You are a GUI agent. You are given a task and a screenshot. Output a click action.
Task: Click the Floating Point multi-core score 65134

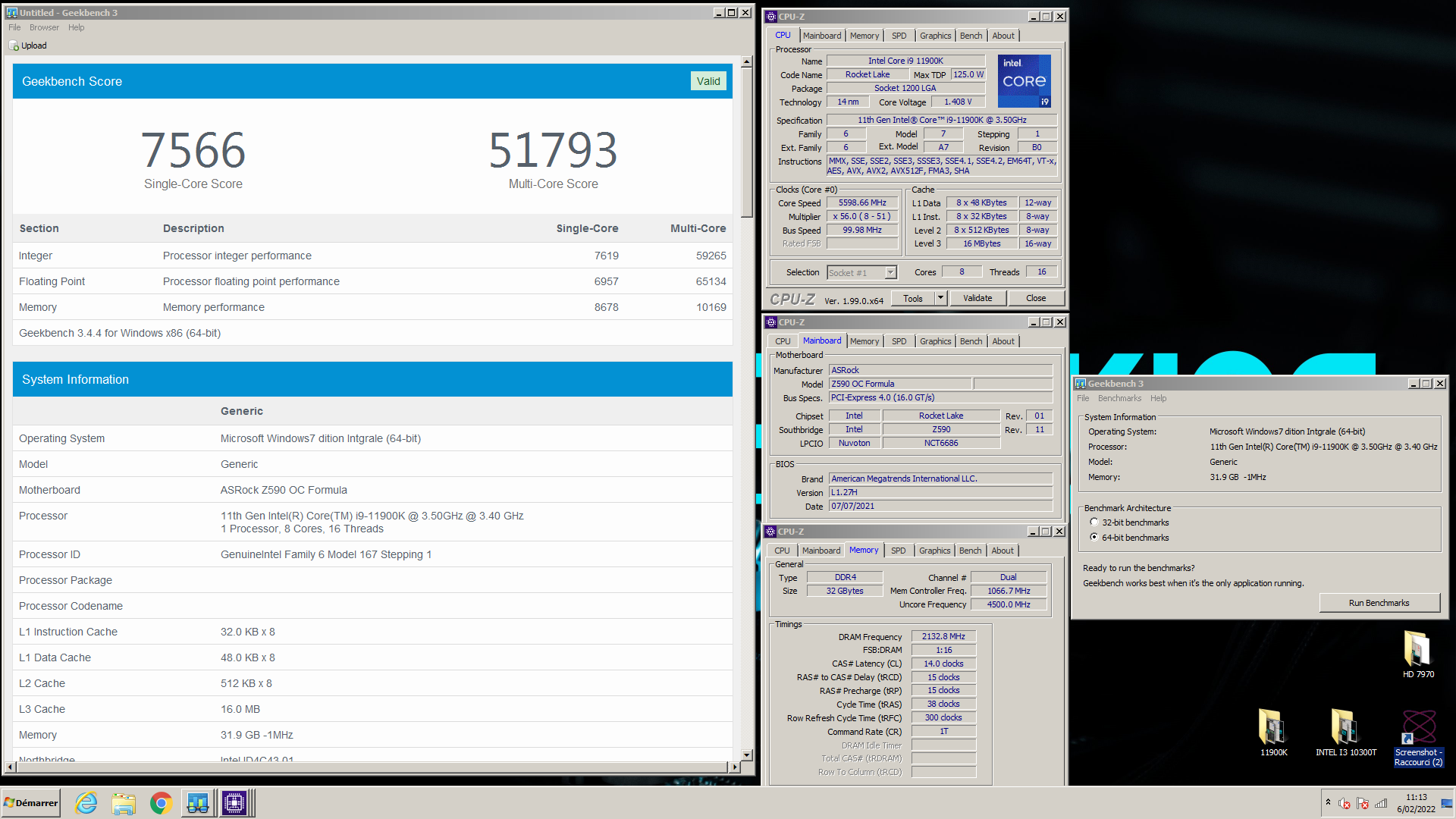(711, 281)
